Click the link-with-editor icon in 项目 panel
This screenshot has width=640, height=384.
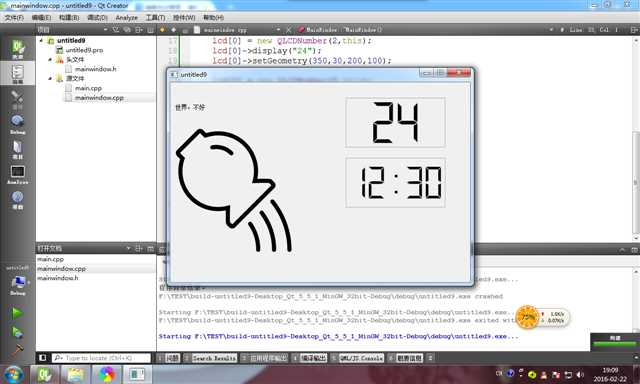click(127, 29)
